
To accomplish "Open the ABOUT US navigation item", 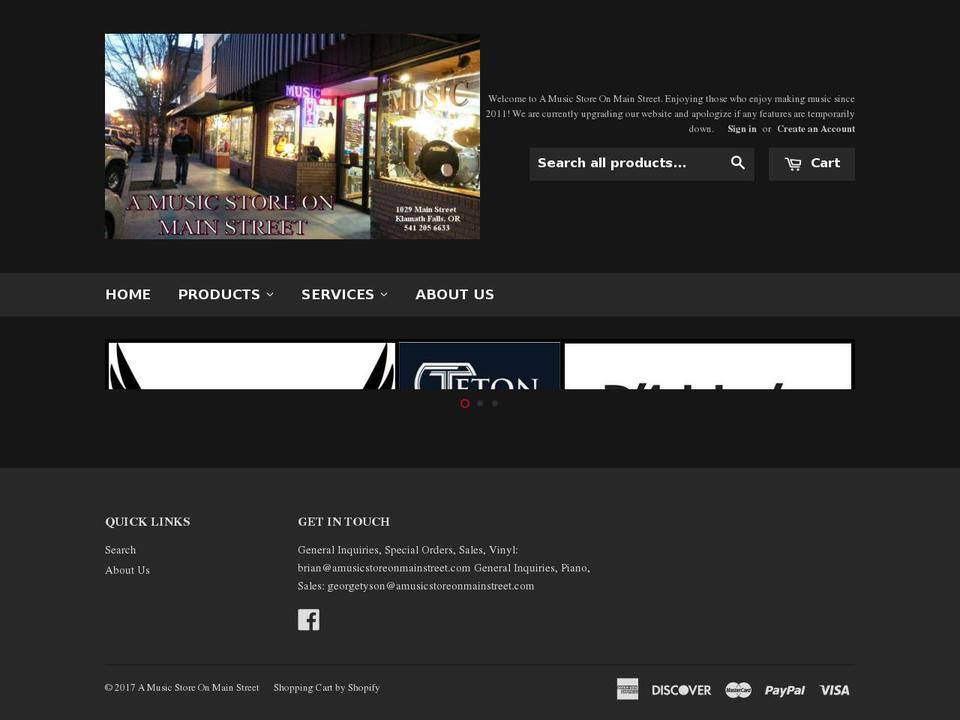I will click(x=455, y=294).
